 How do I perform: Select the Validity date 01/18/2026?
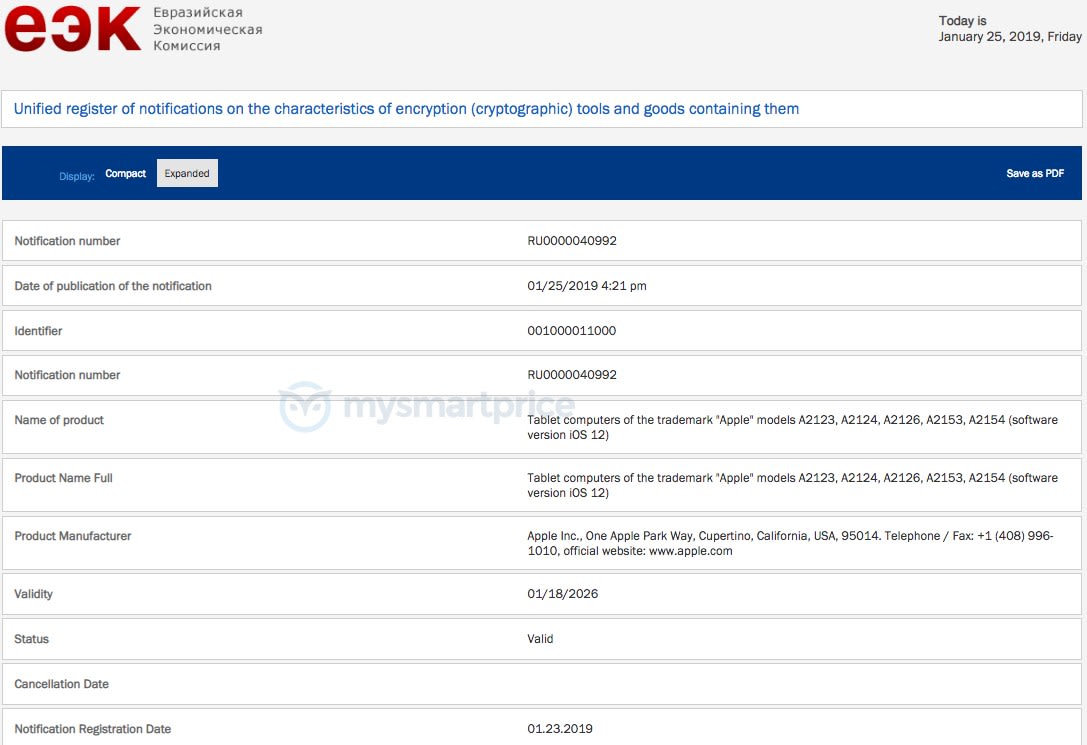[x=560, y=594]
